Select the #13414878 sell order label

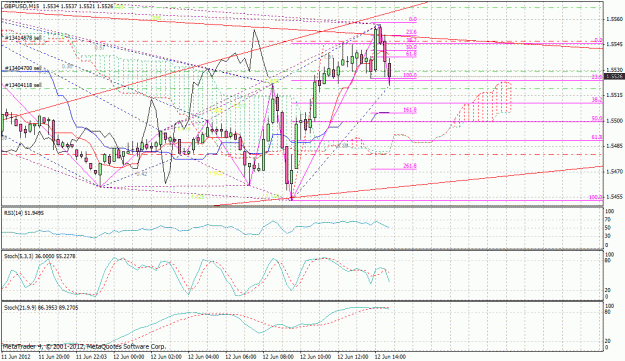tap(23, 38)
